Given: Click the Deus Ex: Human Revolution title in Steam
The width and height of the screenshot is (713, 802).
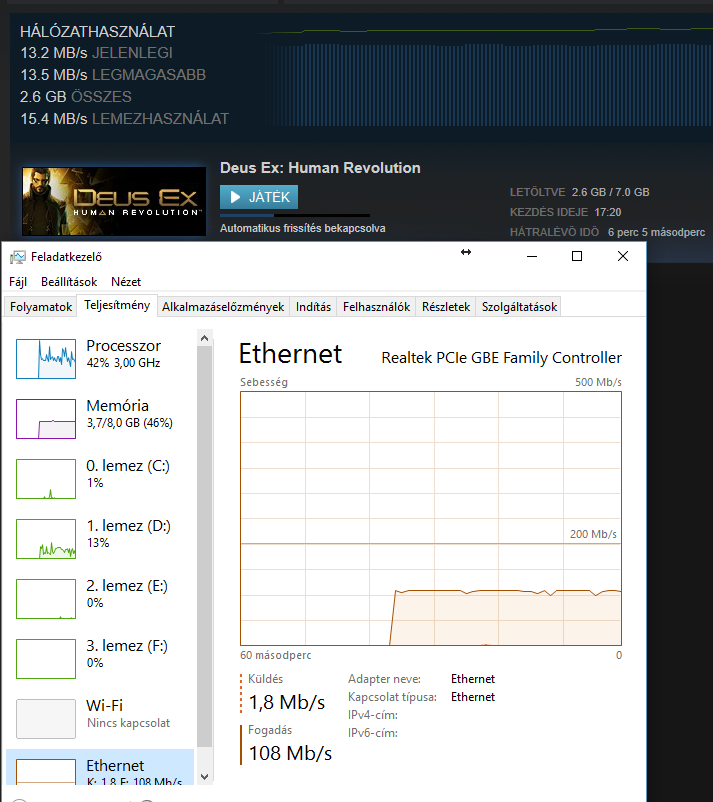Looking at the screenshot, I should click(x=320, y=168).
